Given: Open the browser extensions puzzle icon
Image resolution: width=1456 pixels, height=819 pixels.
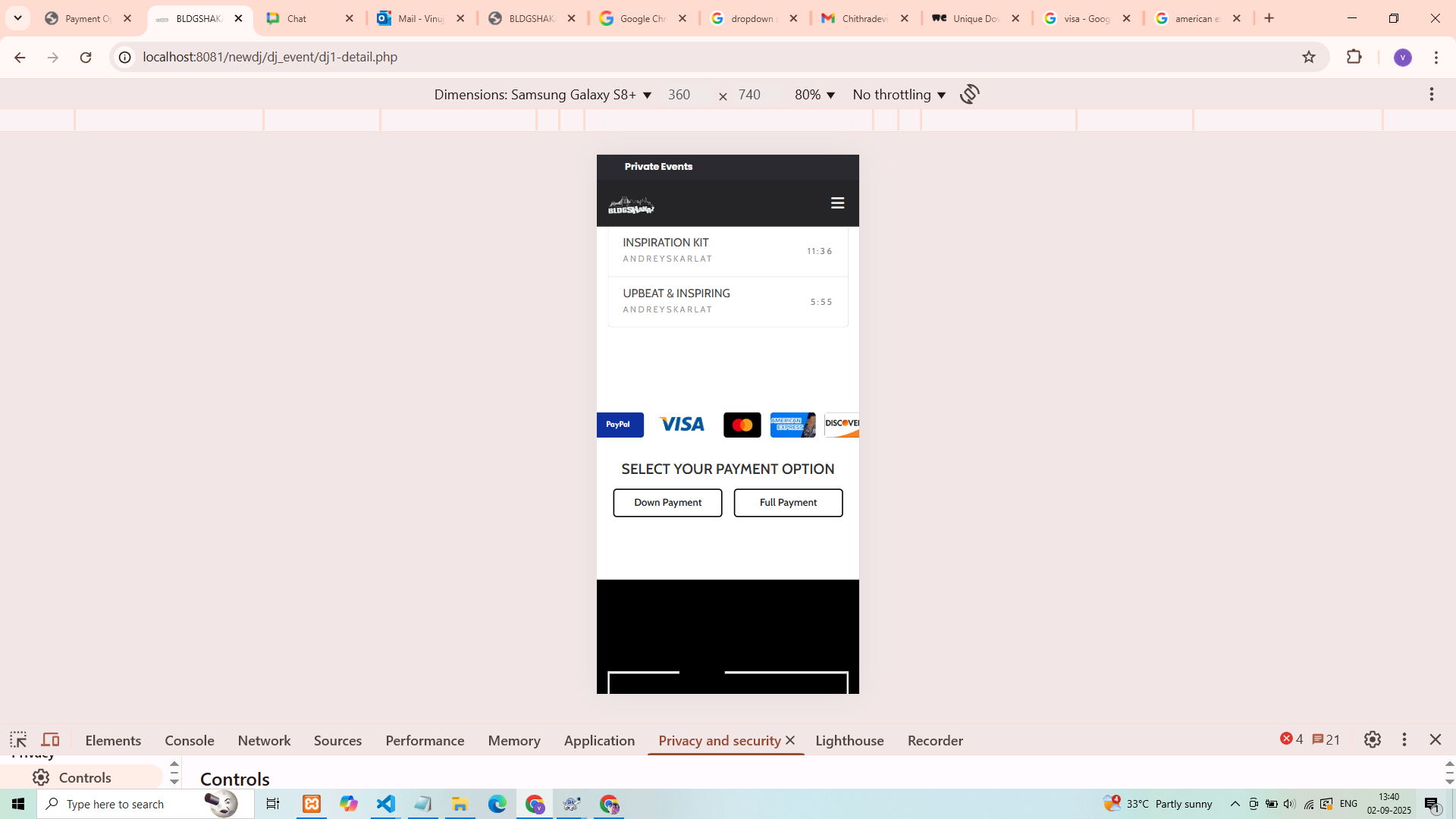Looking at the screenshot, I should [1354, 57].
